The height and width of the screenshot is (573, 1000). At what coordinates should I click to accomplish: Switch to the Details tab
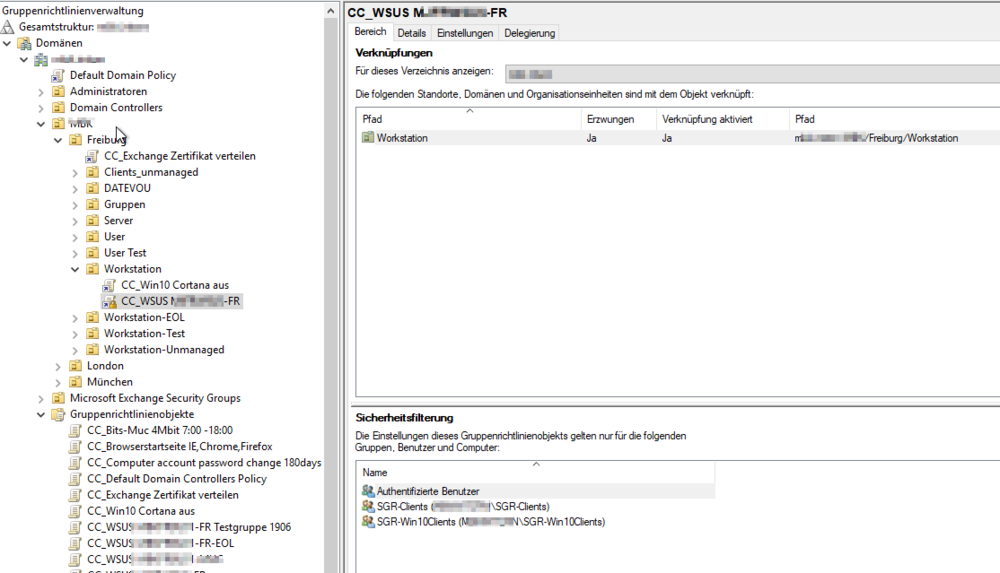coord(411,33)
